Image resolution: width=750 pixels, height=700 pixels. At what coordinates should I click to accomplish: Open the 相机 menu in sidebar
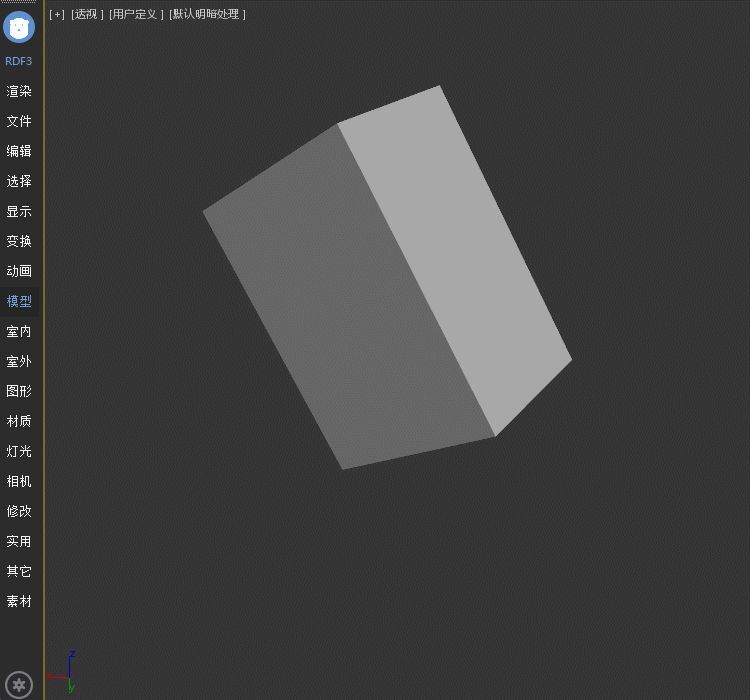tap(19, 481)
